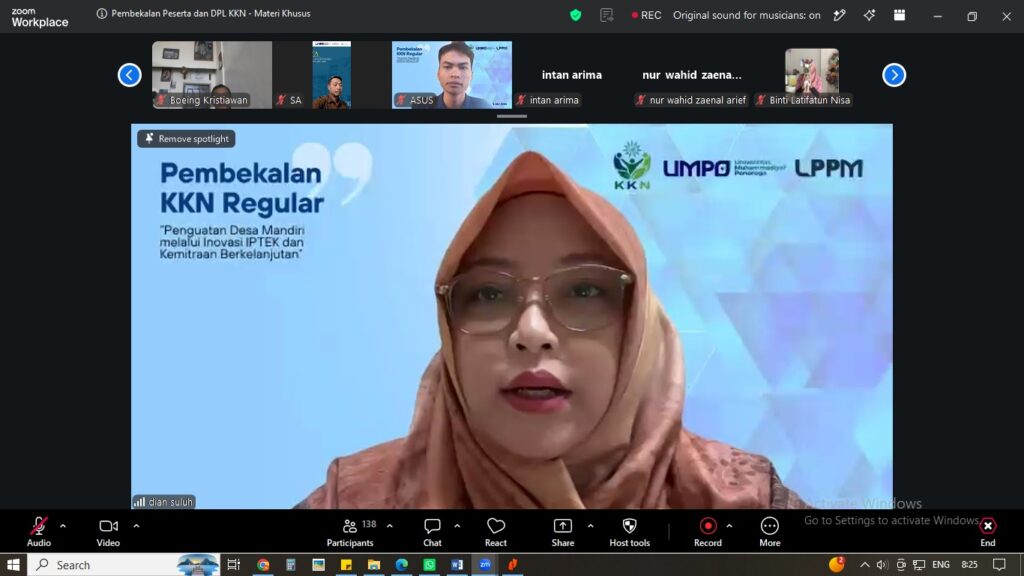Click the Zoom Workplace logo
This screenshot has width=1024, height=576.
(x=39, y=17)
